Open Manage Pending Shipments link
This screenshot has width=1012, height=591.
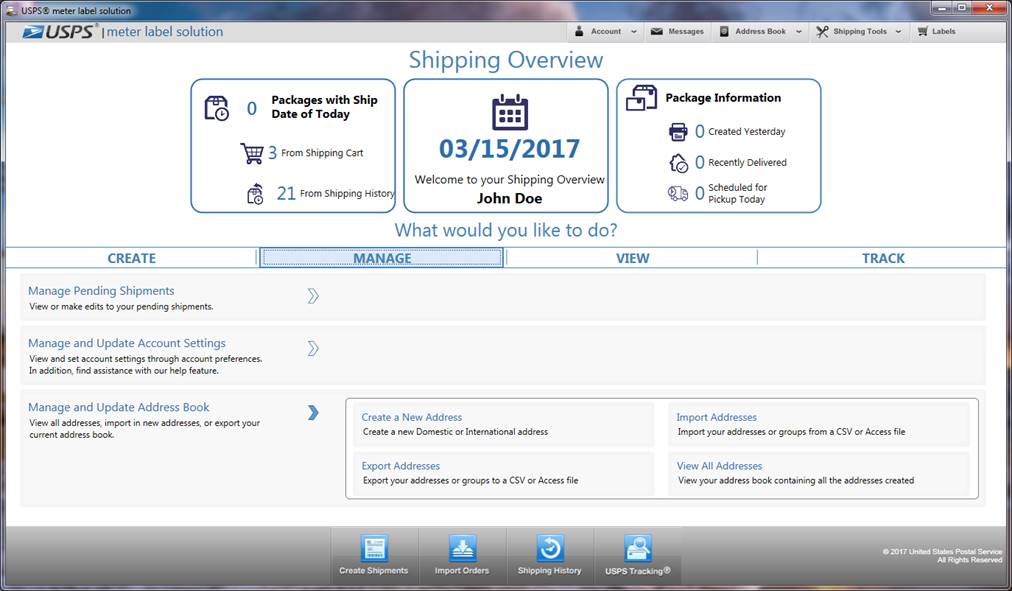coord(101,291)
